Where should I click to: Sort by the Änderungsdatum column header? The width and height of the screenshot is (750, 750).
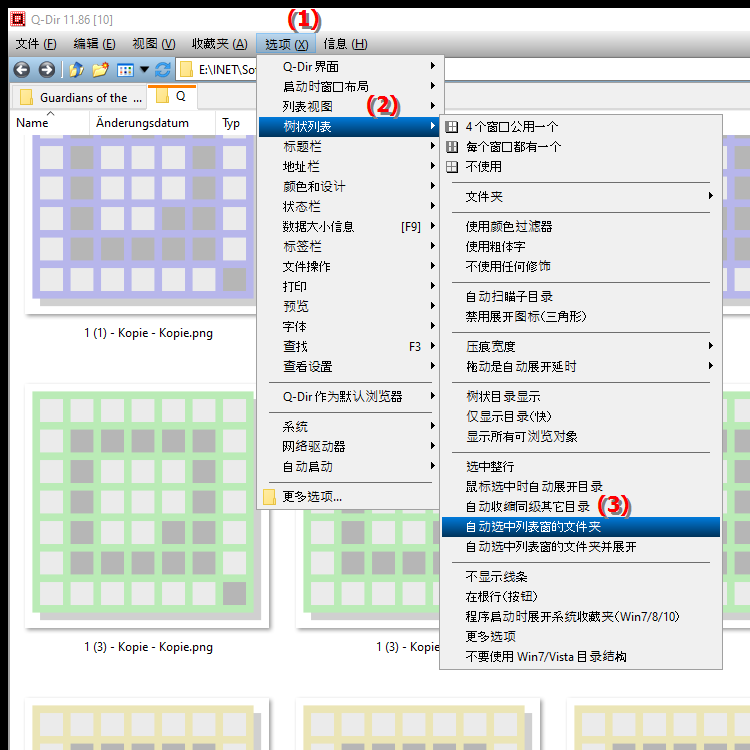tap(152, 123)
